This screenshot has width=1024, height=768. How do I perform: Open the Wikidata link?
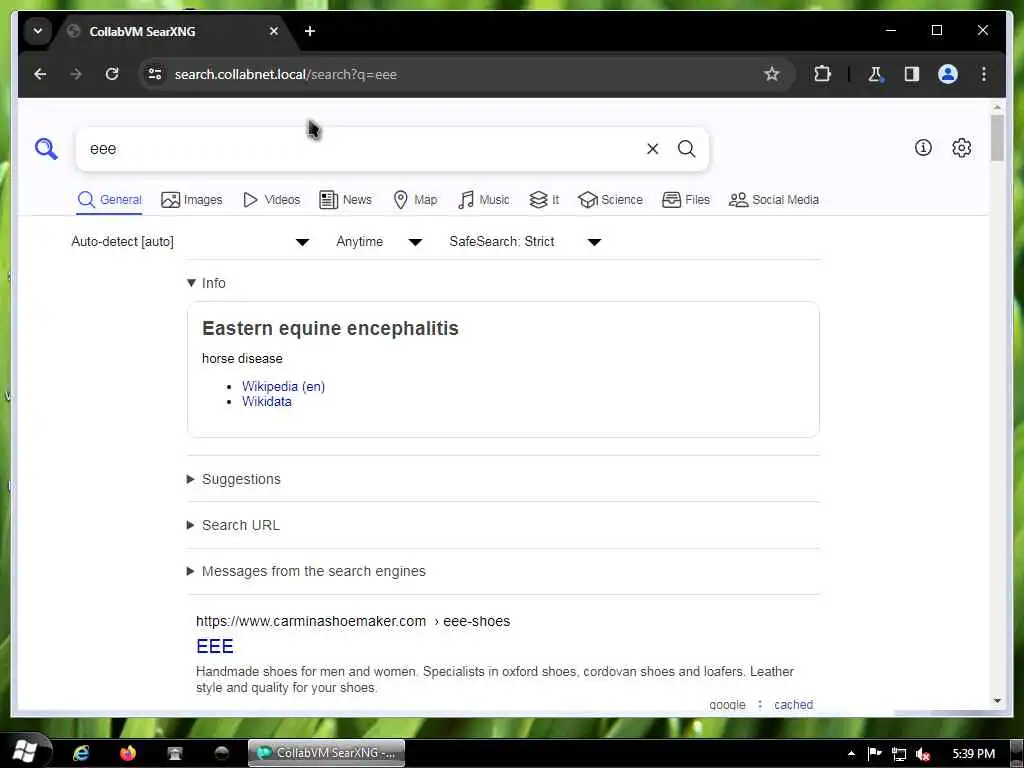coord(266,402)
